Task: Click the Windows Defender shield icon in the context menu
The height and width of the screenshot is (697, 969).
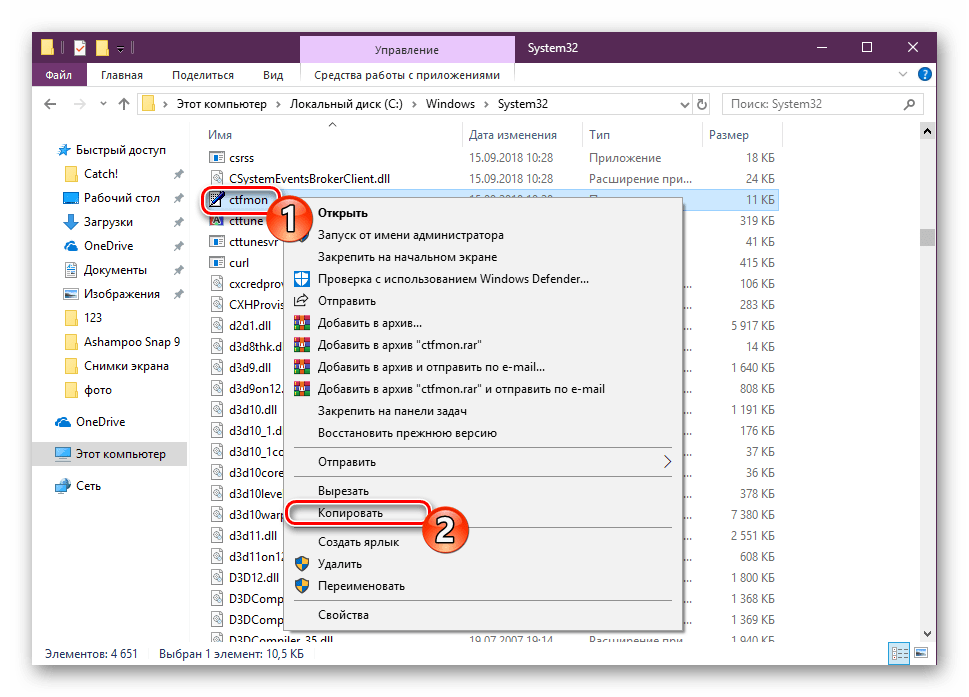Action: [301, 279]
